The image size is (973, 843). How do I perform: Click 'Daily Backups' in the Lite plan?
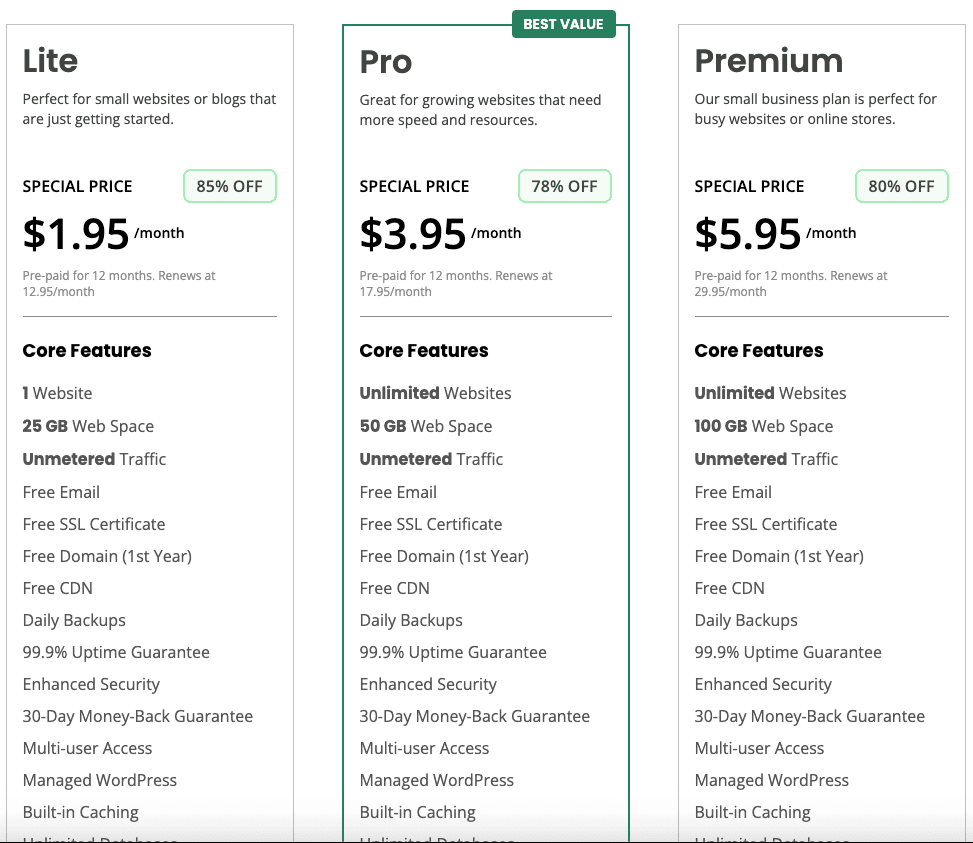coord(74,620)
